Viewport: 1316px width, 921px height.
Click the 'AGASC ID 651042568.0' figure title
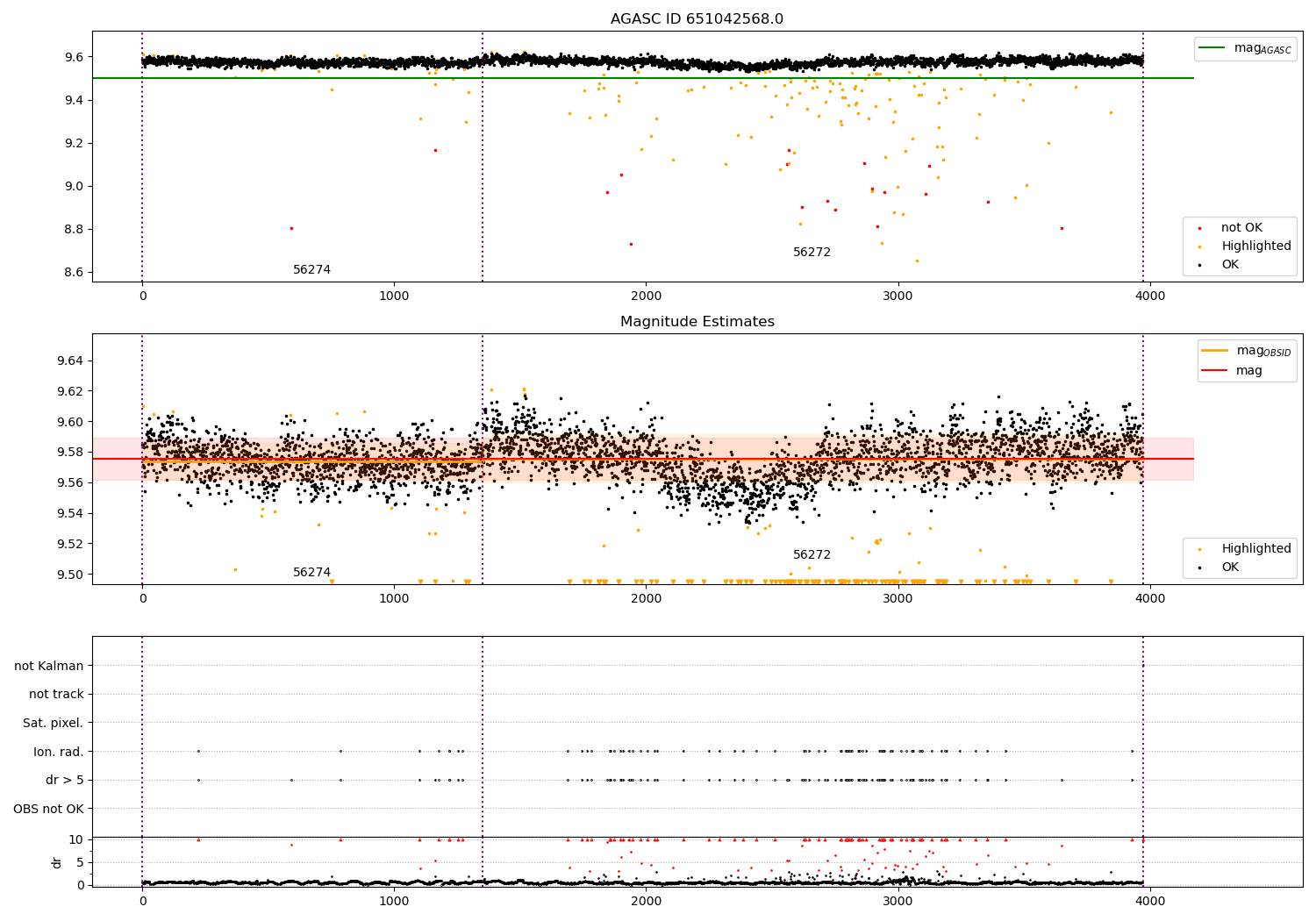(697, 19)
